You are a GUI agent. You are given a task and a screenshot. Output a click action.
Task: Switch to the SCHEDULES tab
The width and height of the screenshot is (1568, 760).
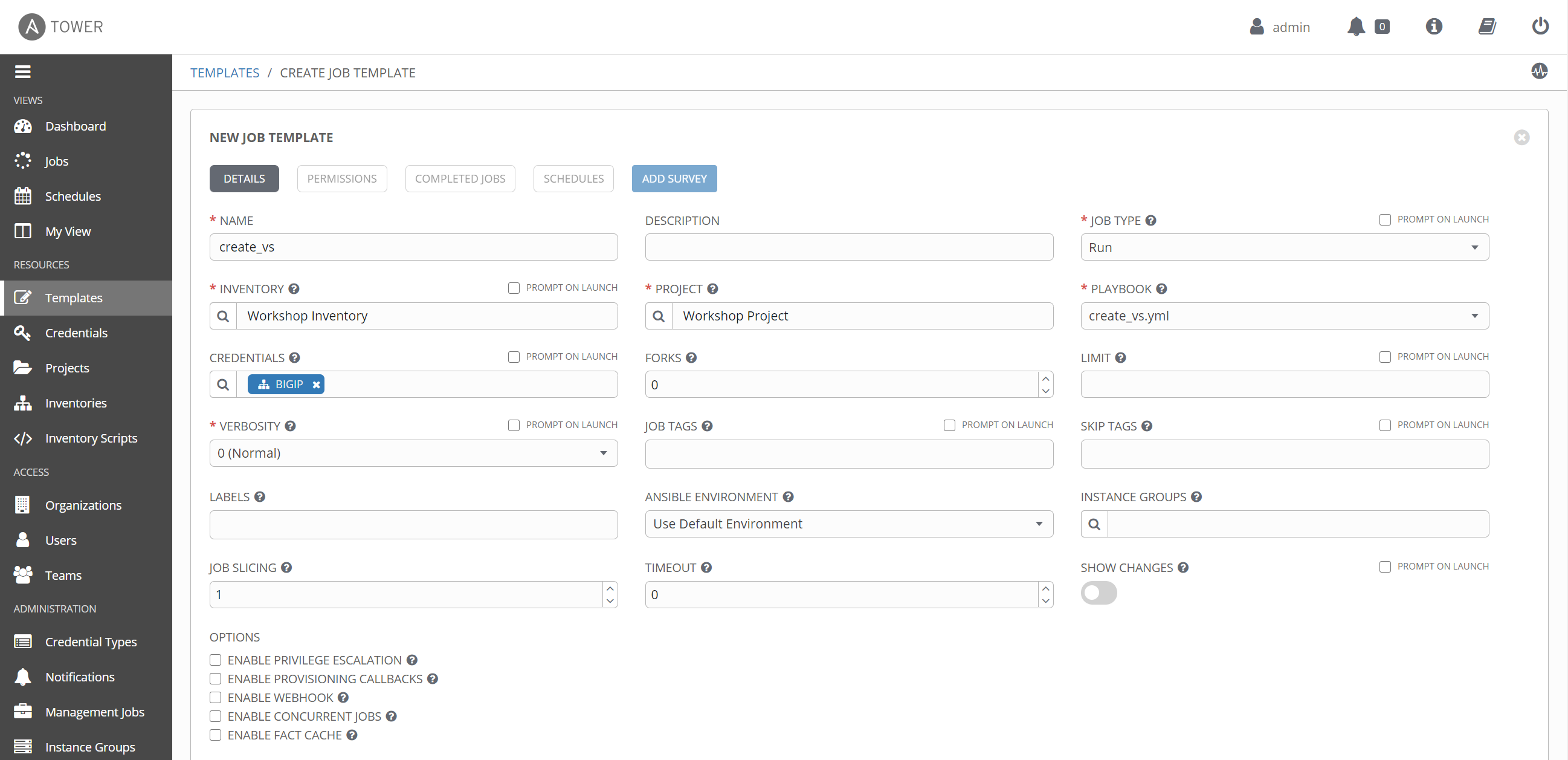pos(573,178)
